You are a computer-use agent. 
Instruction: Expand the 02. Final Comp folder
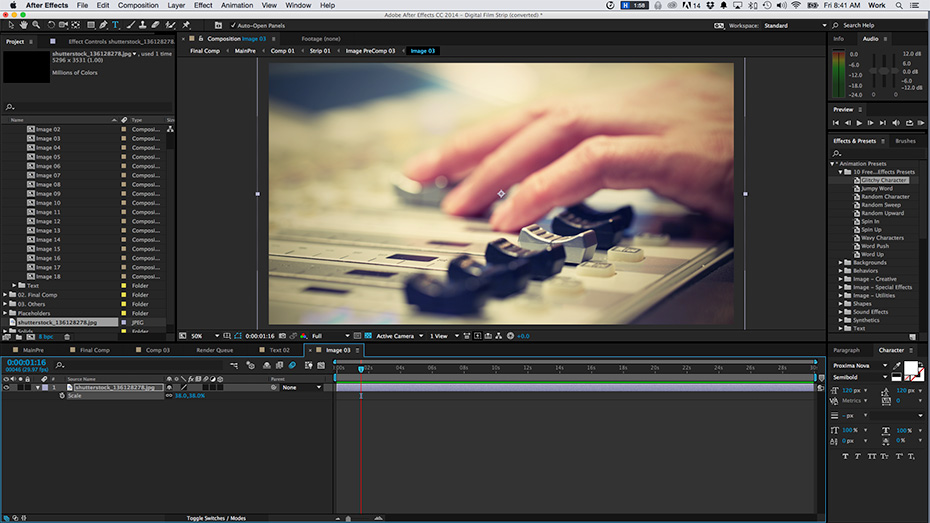click(5, 295)
